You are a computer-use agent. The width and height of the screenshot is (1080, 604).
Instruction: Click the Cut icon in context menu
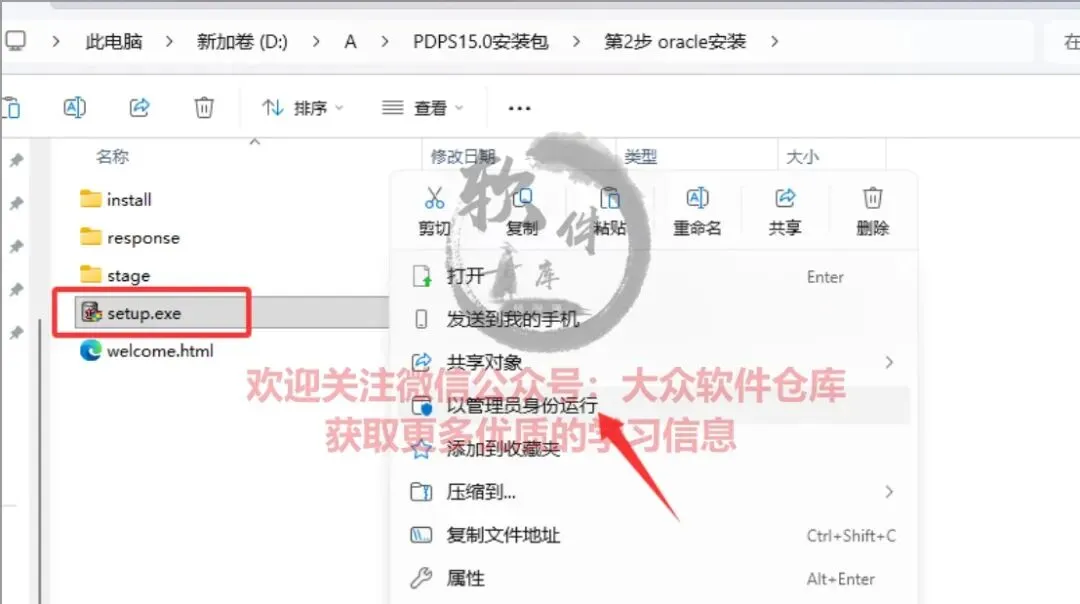[434, 198]
